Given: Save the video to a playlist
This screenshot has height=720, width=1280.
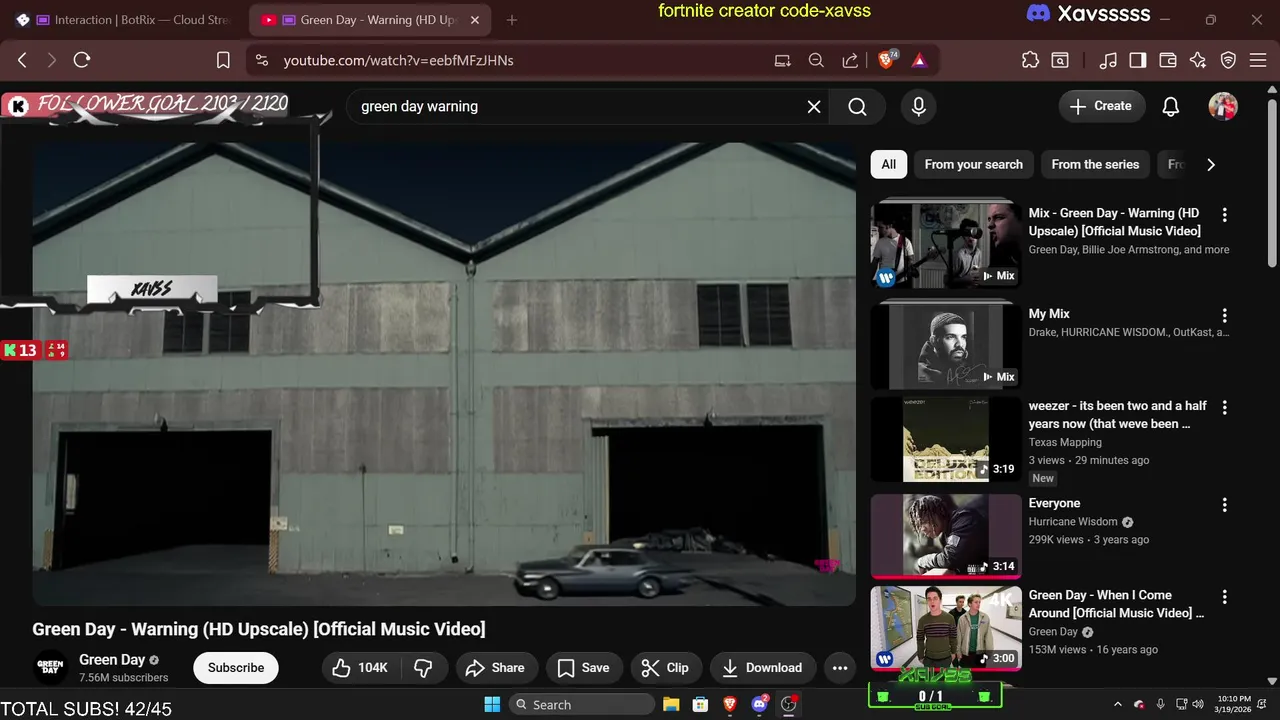Looking at the screenshot, I should [x=584, y=668].
